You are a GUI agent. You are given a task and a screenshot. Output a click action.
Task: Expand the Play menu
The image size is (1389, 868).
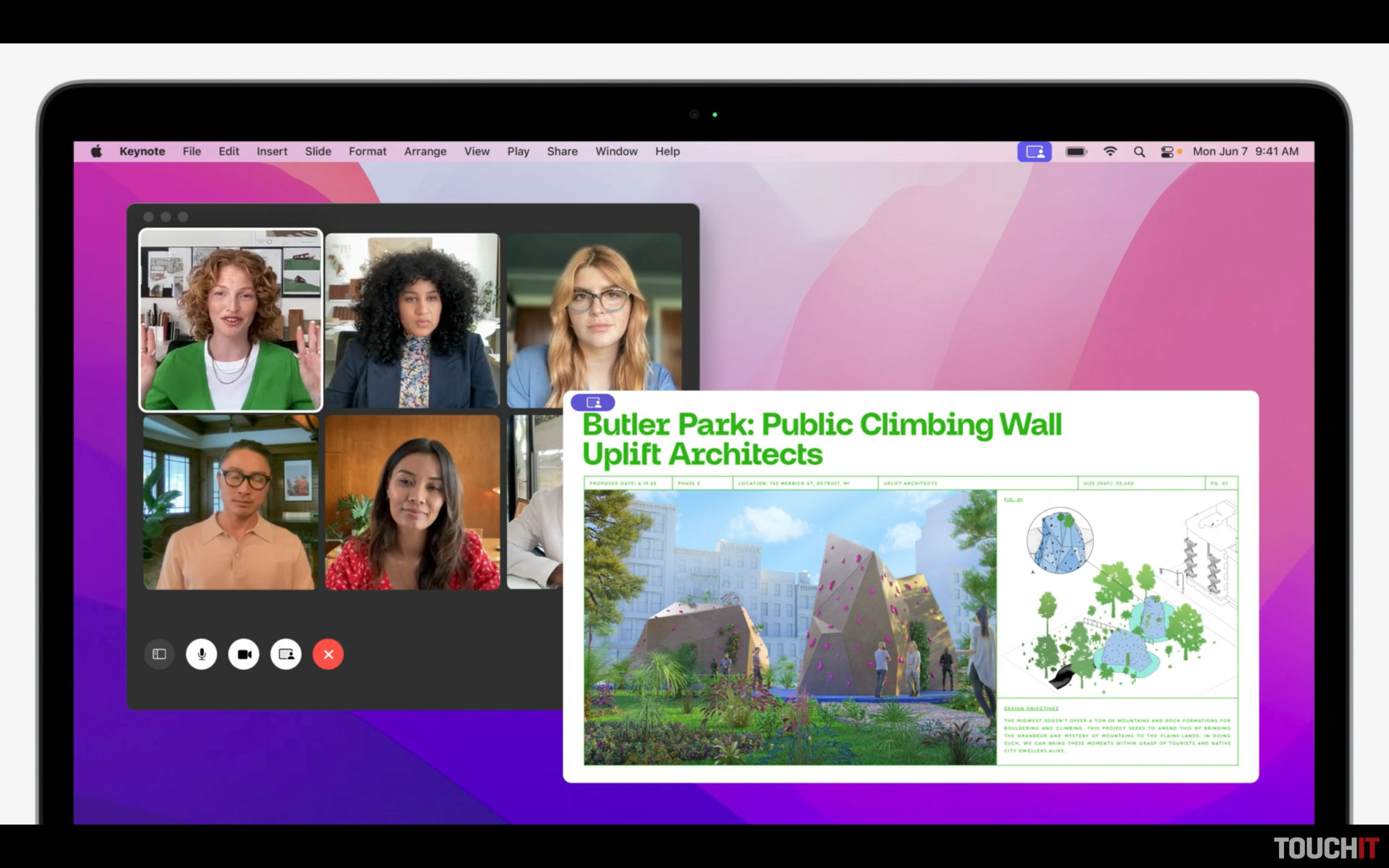(x=518, y=151)
